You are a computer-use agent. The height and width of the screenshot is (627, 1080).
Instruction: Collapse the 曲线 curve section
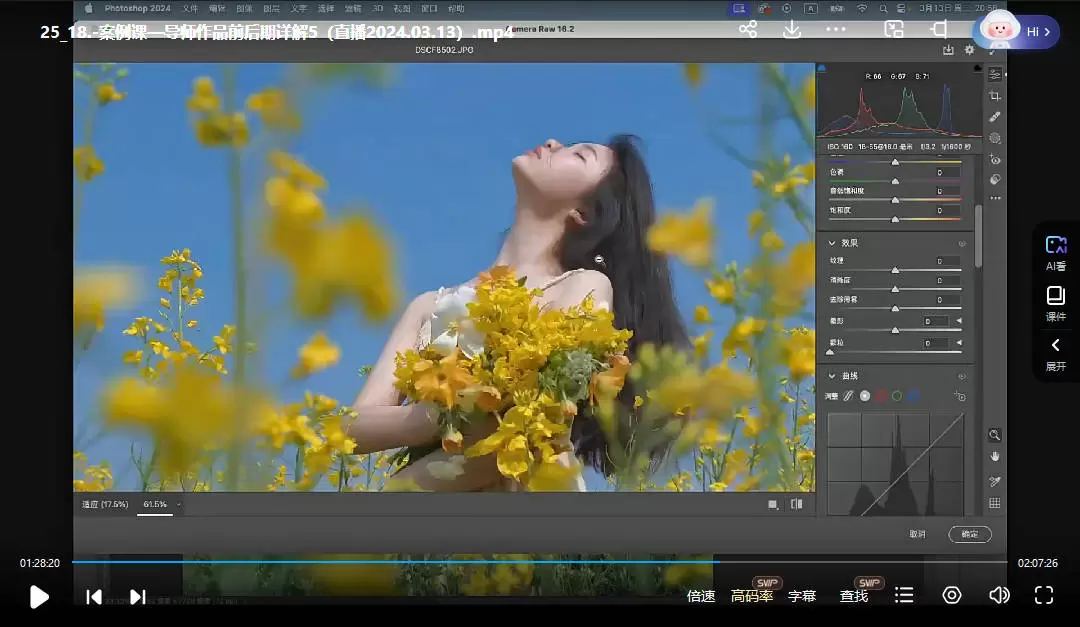coord(832,376)
